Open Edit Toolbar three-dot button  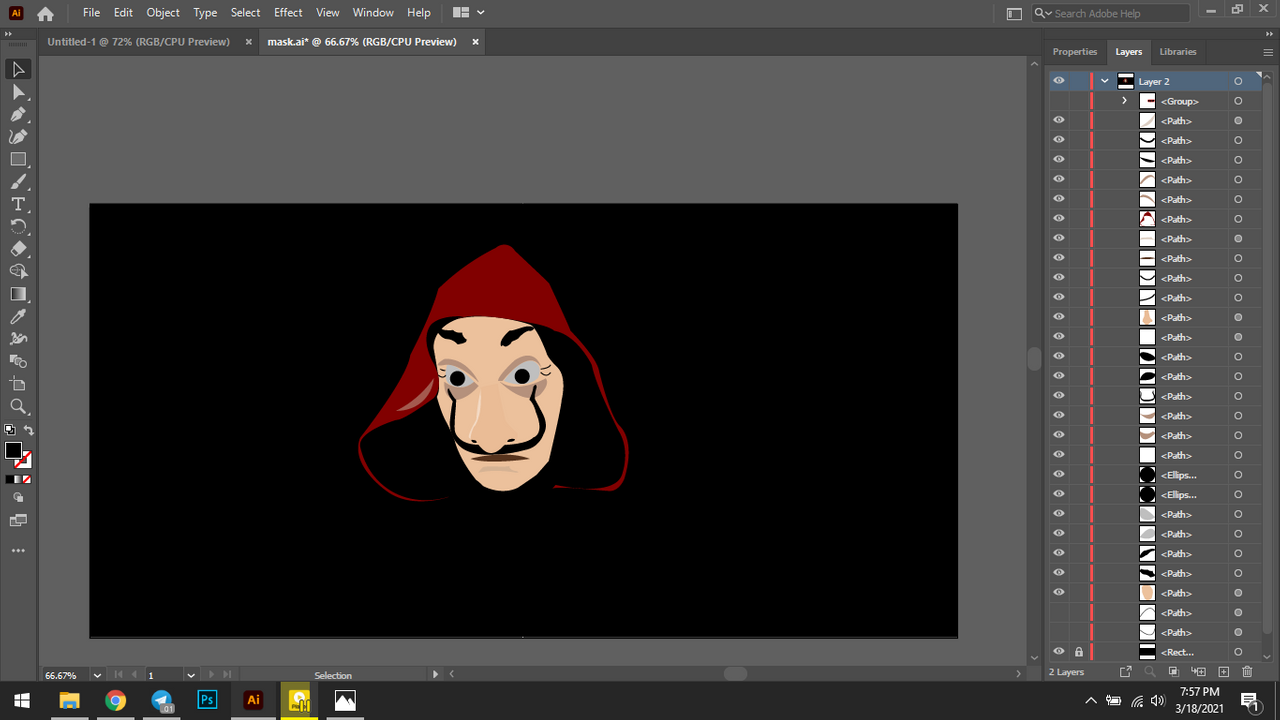coord(18,551)
